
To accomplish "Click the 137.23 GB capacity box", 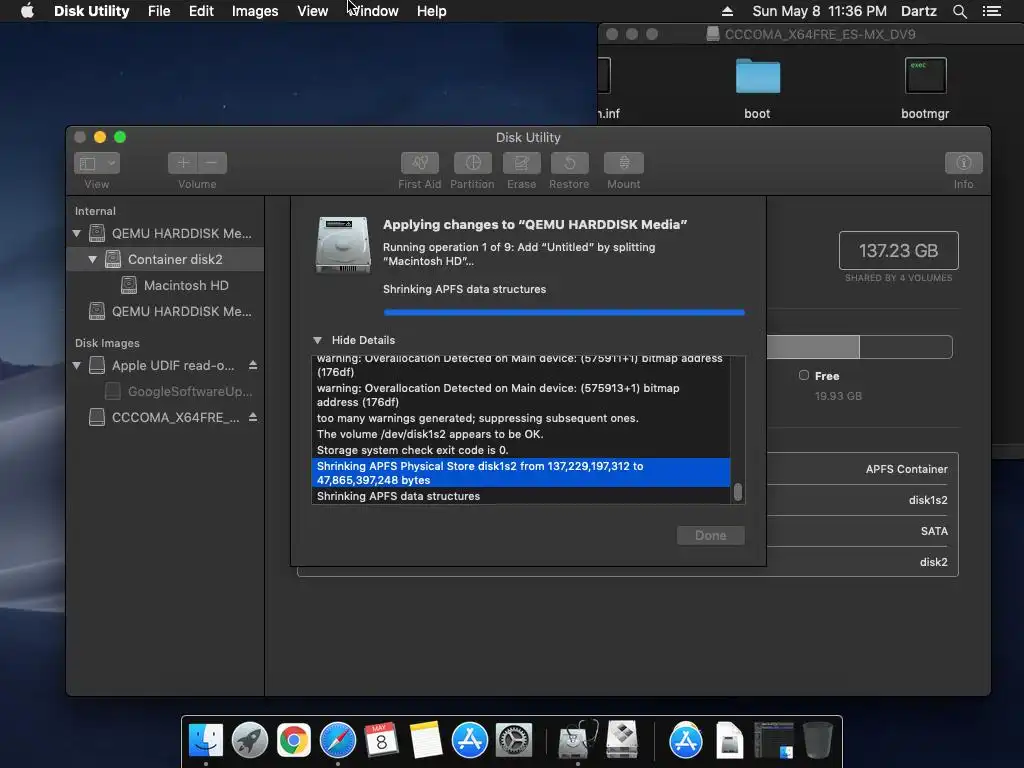I will tap(899, 250).
